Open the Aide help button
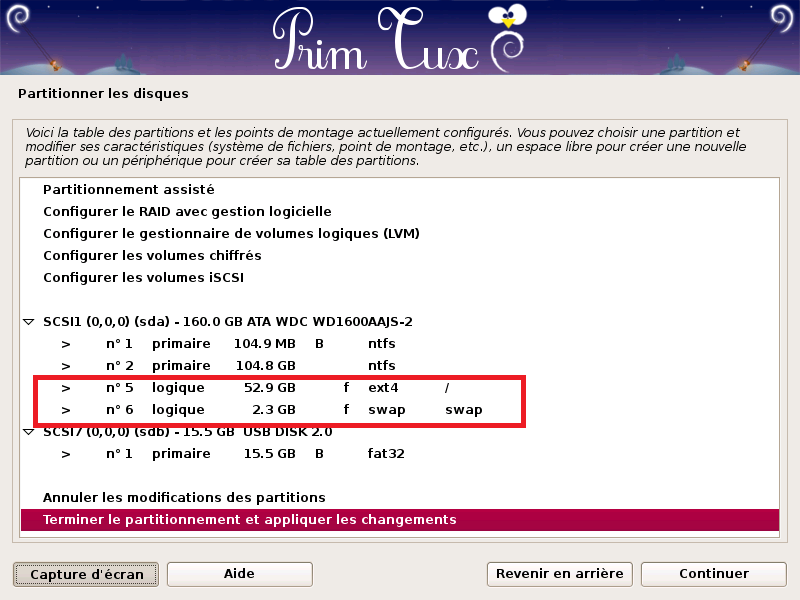800x600 pixels. click(x=239, y=574)
